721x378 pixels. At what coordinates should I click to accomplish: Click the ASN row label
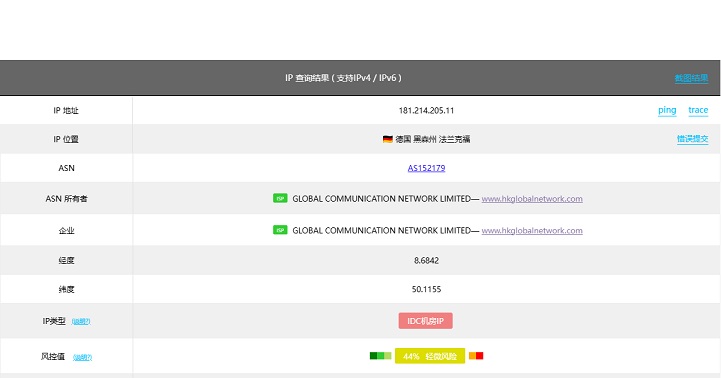coord(66,168)
